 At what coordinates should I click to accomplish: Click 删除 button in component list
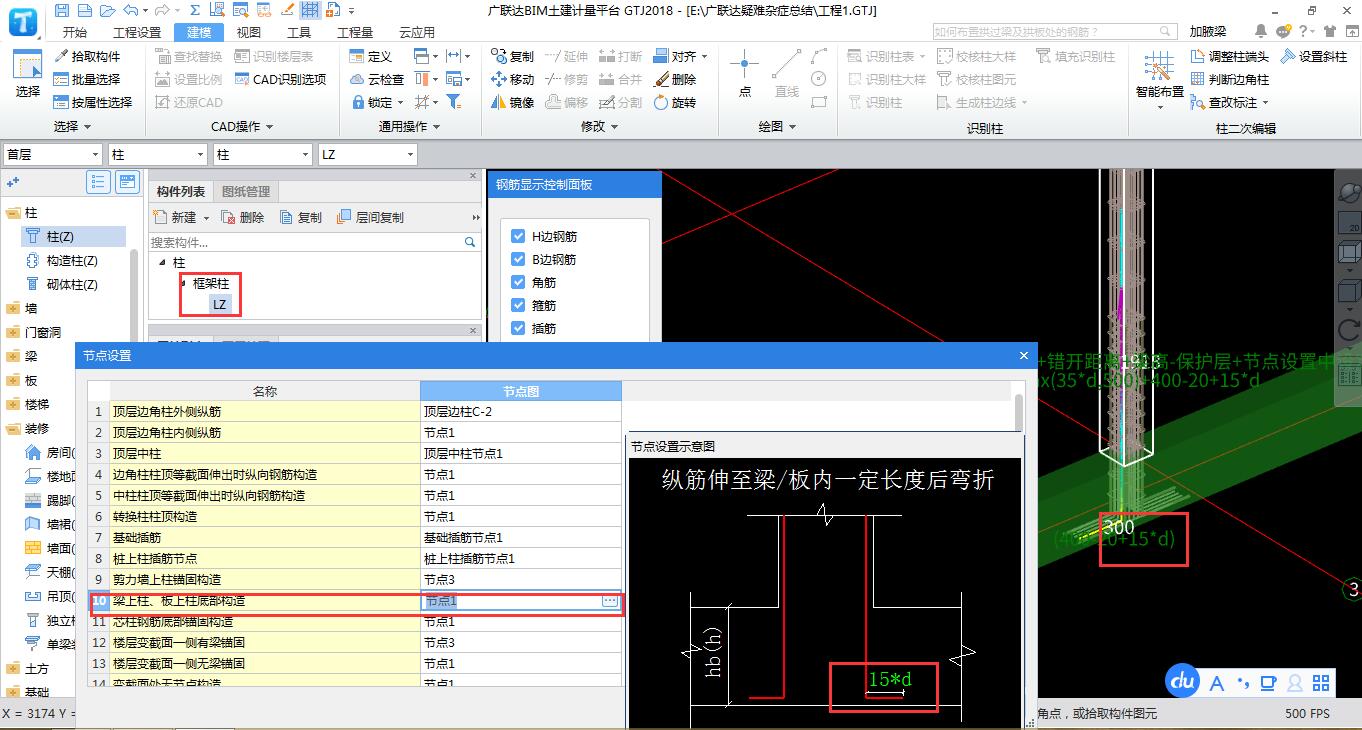coord(243,217)
